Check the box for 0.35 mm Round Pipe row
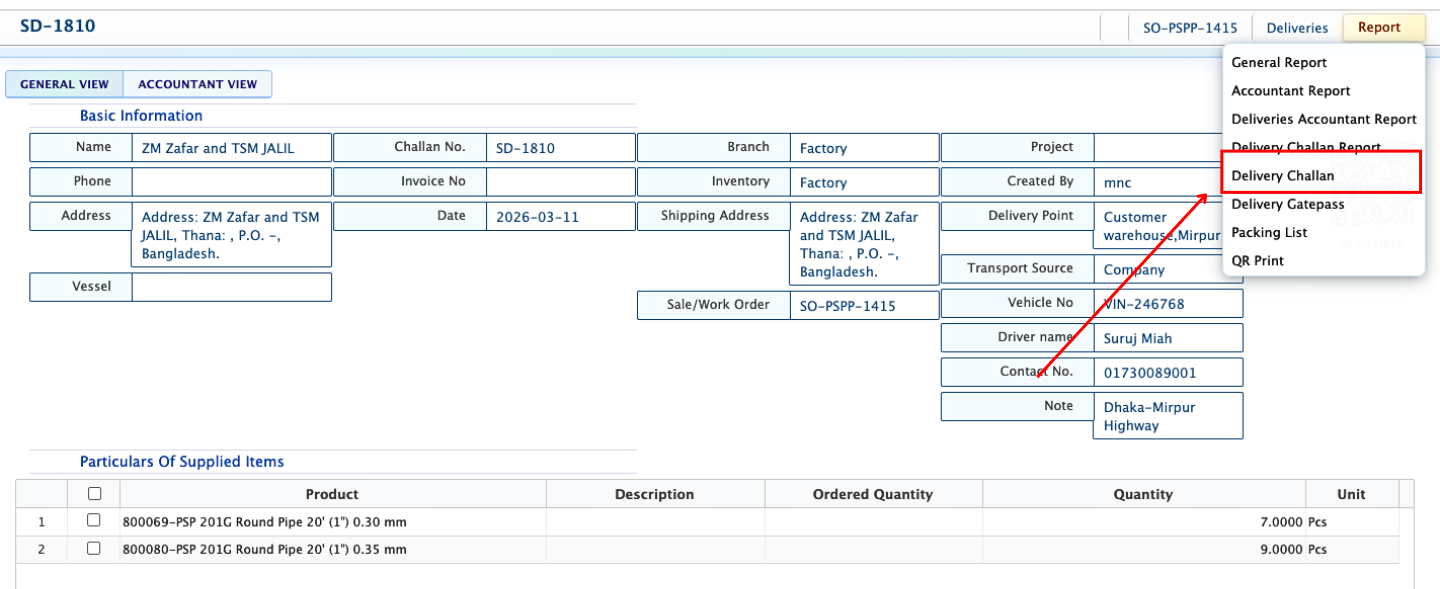Viewport: 1440px width, 589px height. point(94,549)
